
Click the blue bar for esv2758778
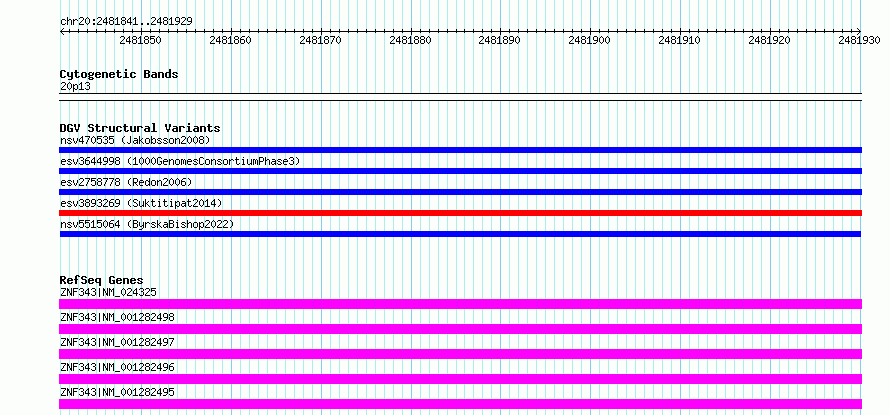click(460, 192)
